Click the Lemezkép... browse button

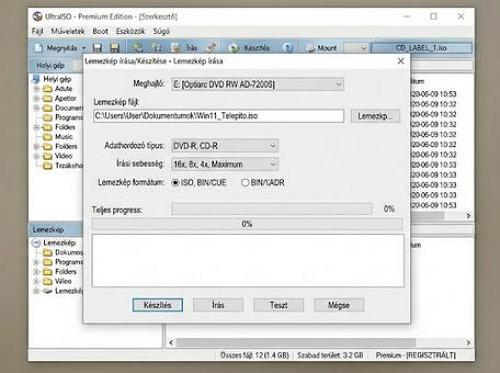[x=375, y=116]
